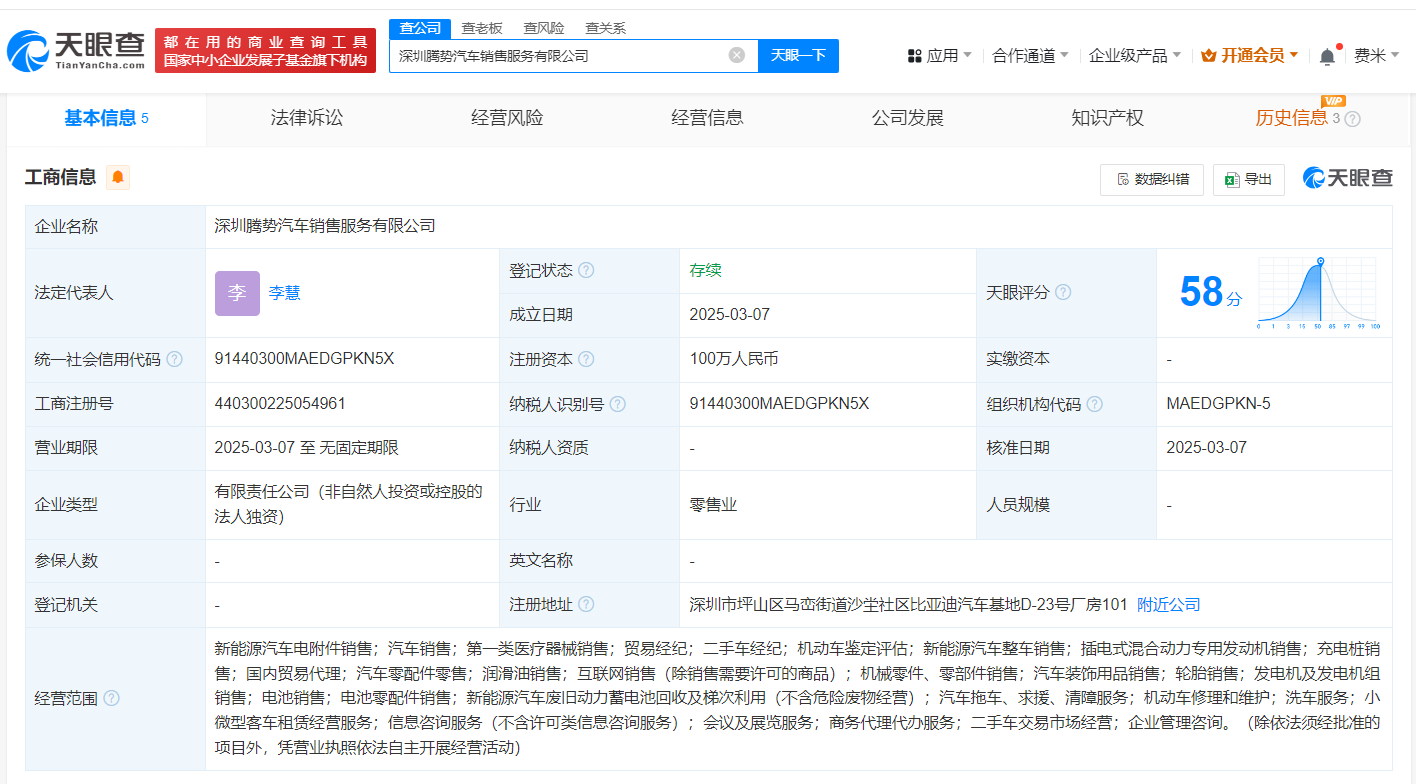Viewport: 1416px width, 784px height.
Task: Open the notification bell in header
Action: (1327, 56)
